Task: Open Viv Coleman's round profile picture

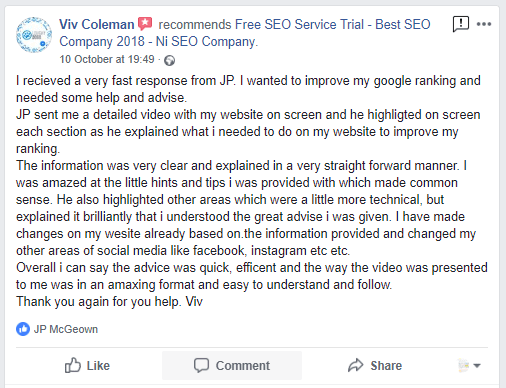Action: [x=34, y=35]
